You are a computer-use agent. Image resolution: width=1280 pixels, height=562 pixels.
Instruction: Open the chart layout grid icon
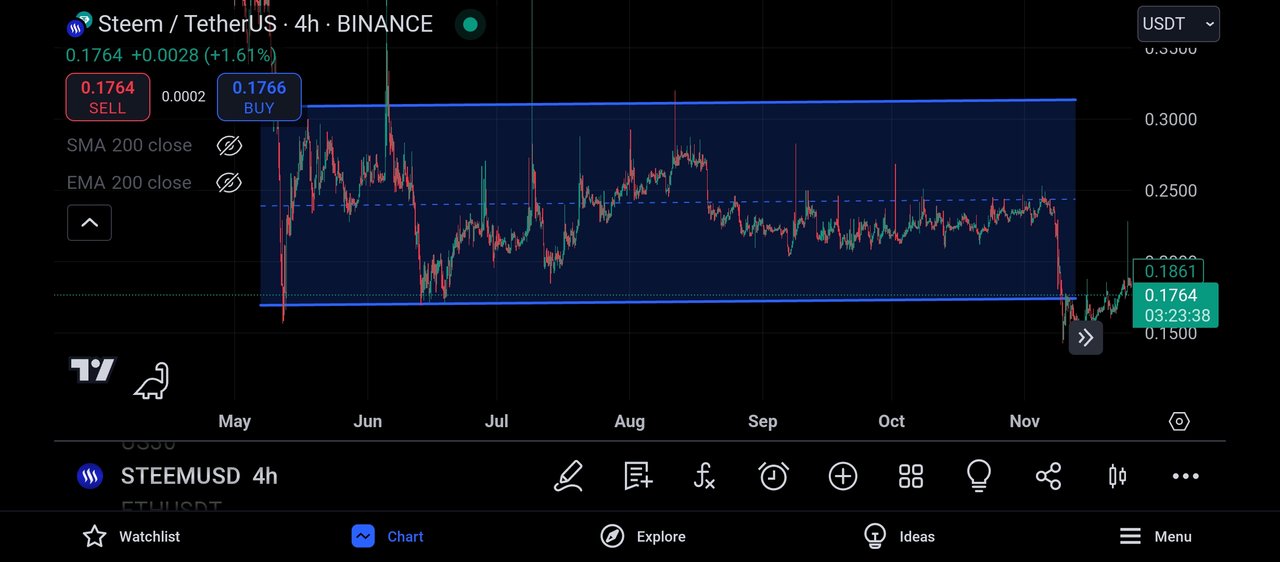911,476
